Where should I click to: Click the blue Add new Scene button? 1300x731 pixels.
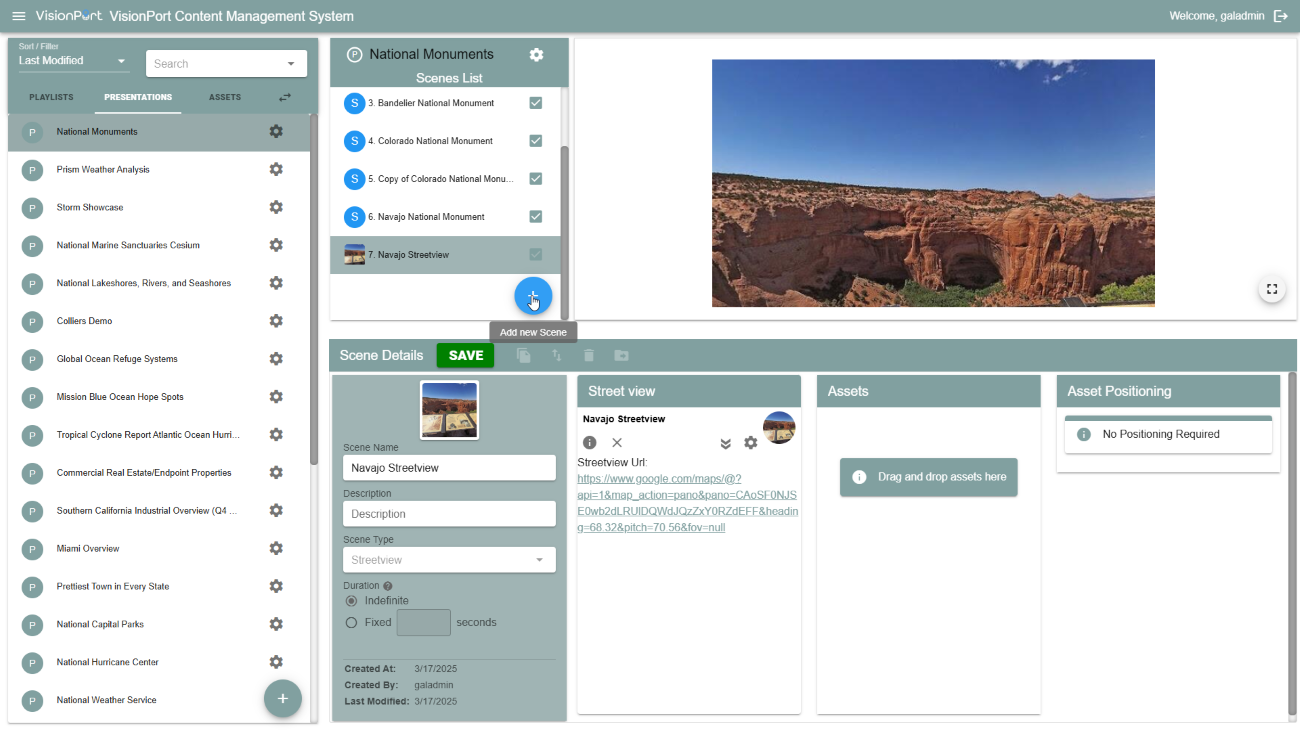(x=533, y=297)
